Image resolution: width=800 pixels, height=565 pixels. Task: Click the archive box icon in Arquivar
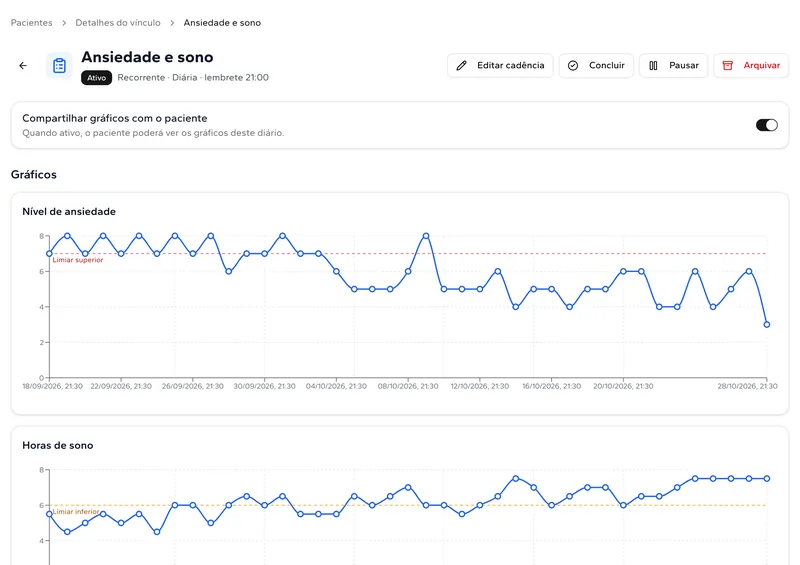click(728, 65)
